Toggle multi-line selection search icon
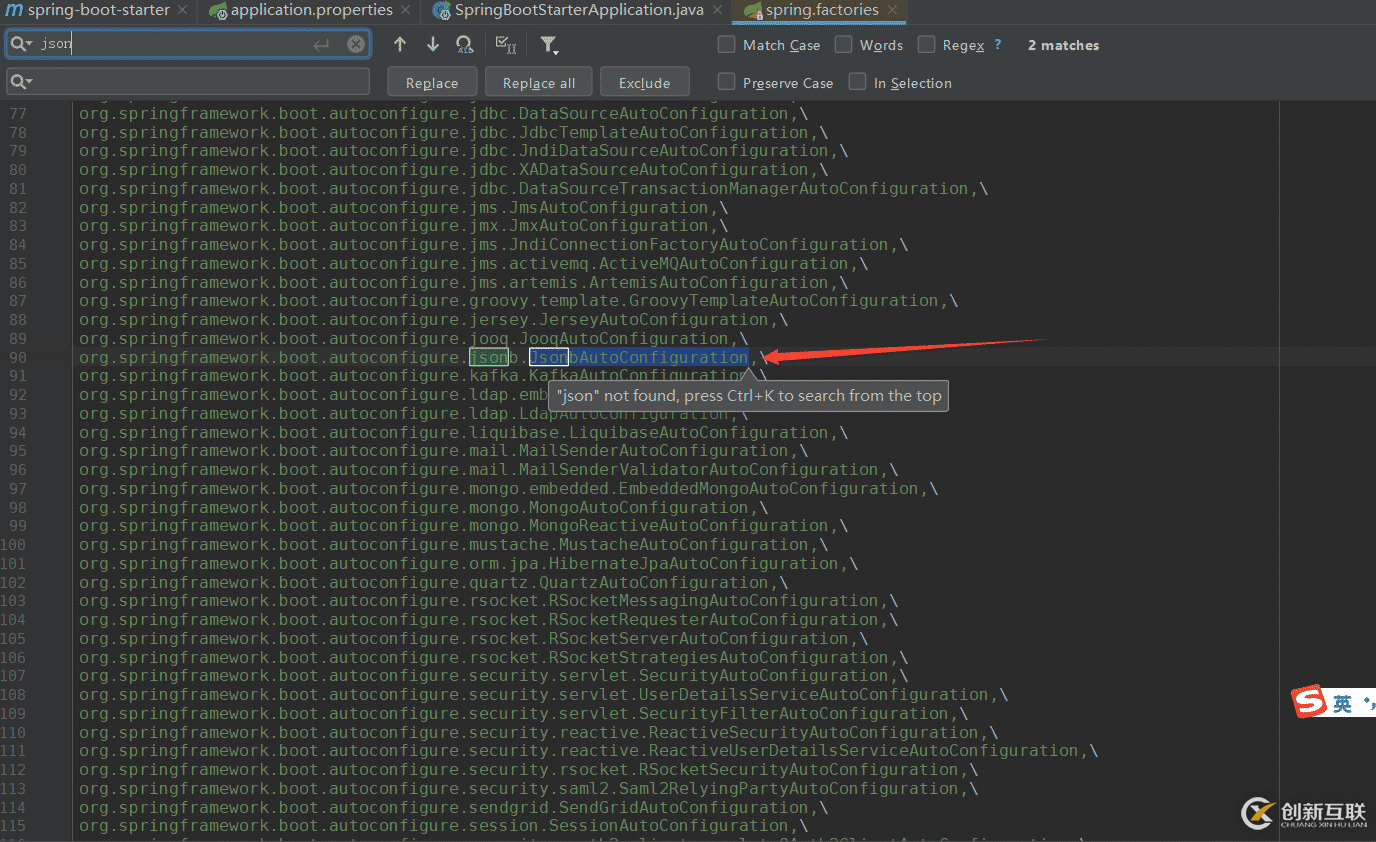Viewport: 1376px width, 842px height. pyautogui.click(x=506, y=44)
